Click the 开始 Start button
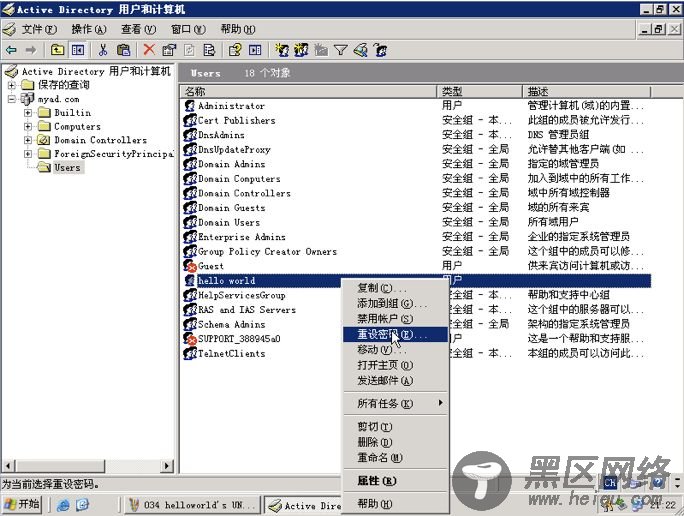This screenshot has height=516, width=684. (22, 505)
